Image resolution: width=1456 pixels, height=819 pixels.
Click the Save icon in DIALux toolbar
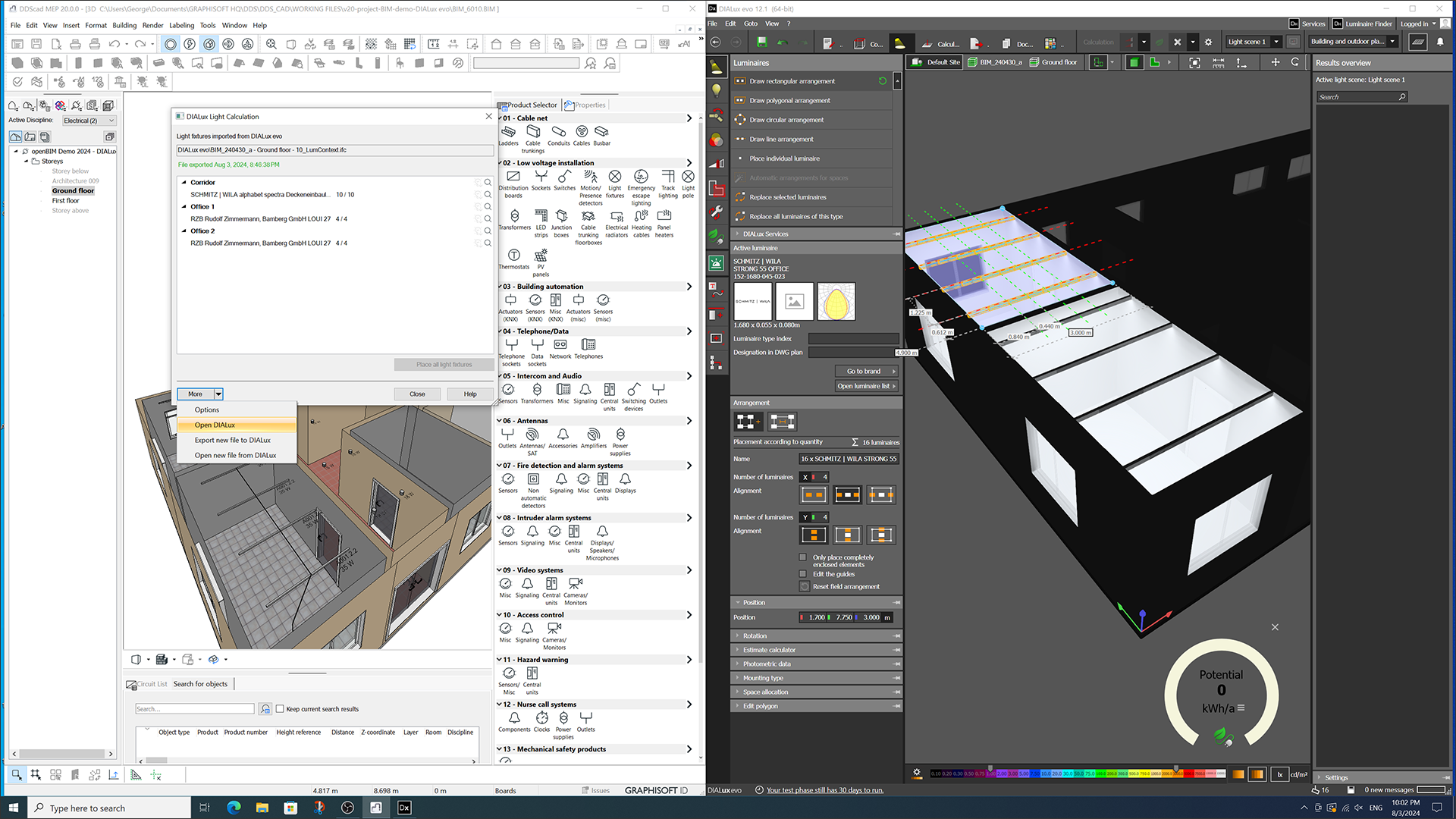click(x=761, y=42)
